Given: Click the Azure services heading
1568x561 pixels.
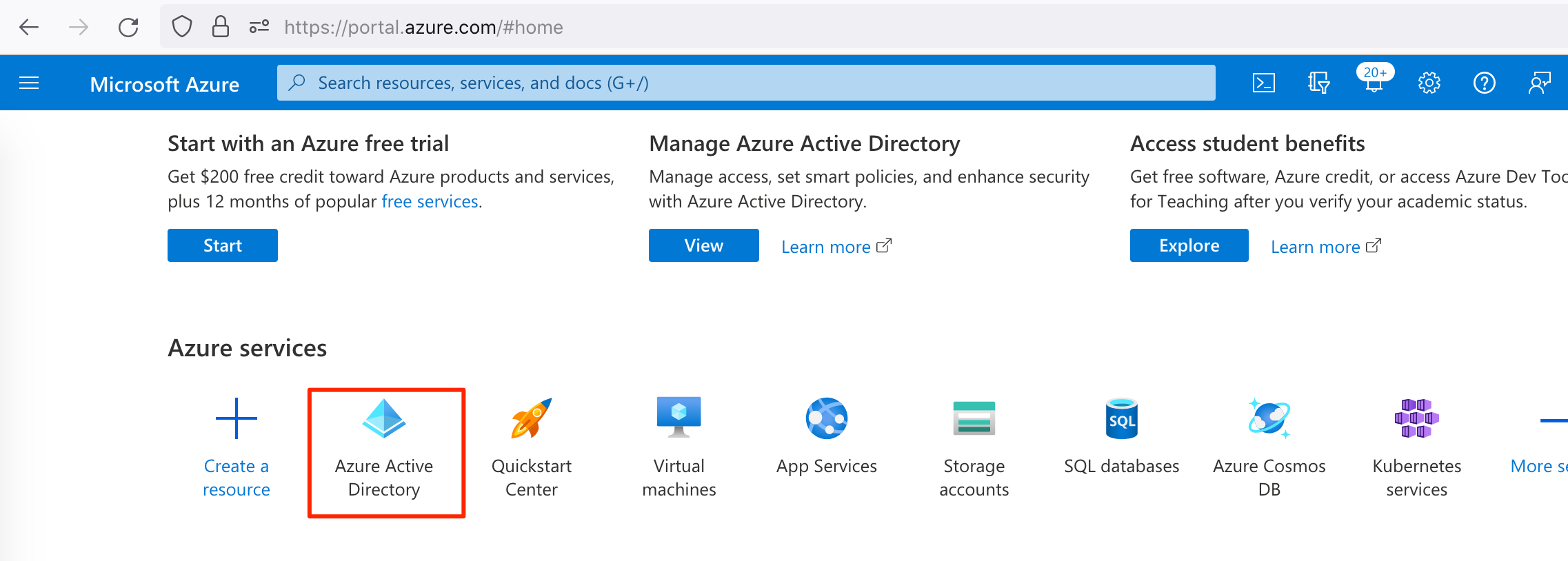Looking at the screenshot, I should (x=248, y=348).
